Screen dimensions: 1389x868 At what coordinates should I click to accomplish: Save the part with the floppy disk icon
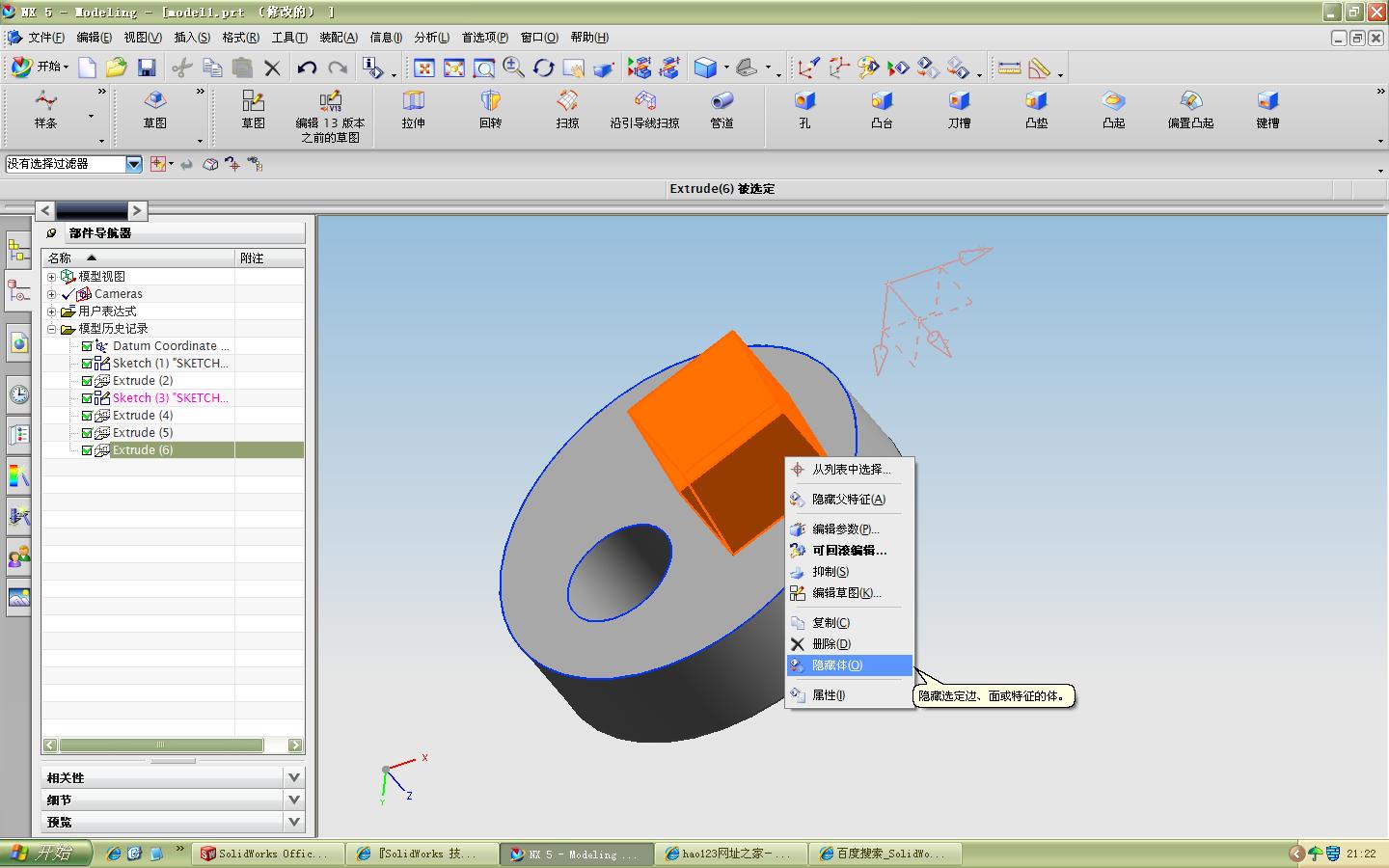[147, 68]
